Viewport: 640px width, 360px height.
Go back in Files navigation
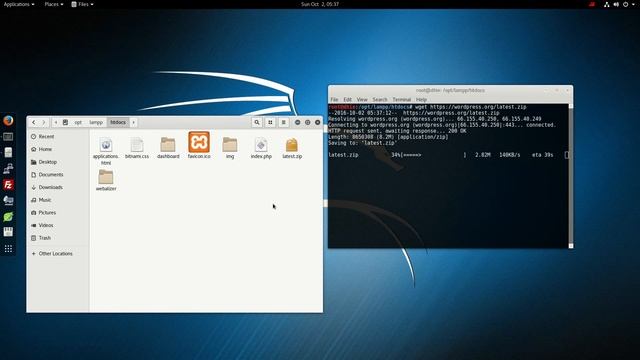(34, 122)
